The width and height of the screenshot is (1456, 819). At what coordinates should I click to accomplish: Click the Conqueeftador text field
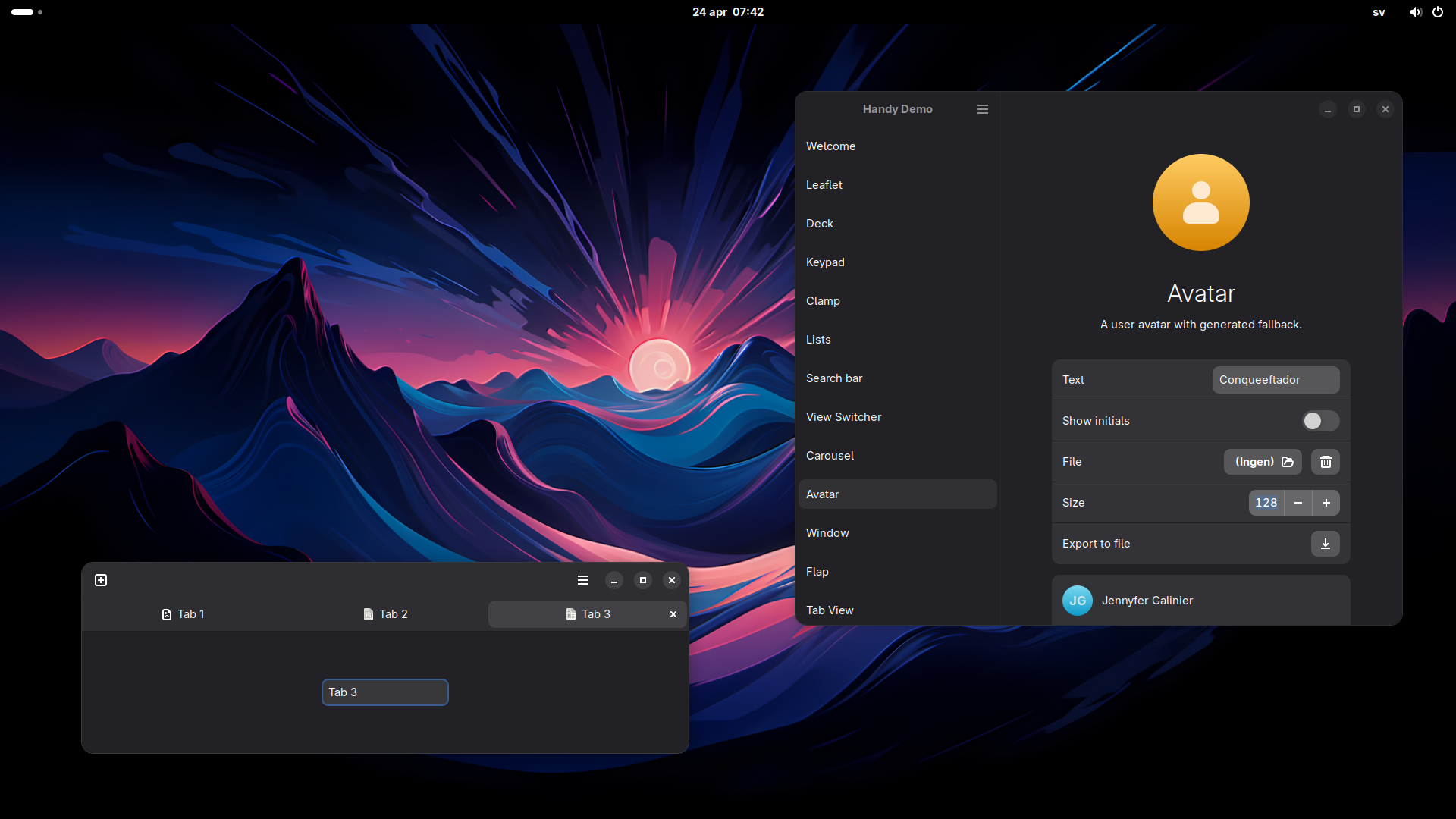pos(1276,380)
